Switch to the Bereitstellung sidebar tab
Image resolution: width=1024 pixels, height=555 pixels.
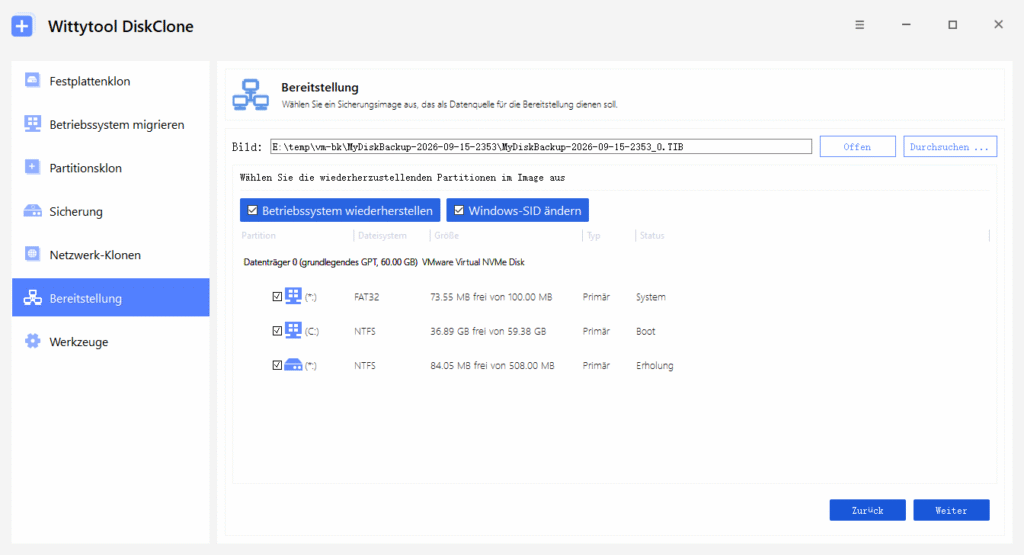110,298
